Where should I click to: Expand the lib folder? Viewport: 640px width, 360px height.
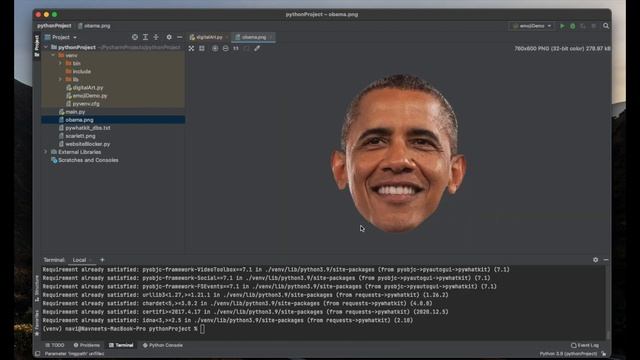pos(60,79)
